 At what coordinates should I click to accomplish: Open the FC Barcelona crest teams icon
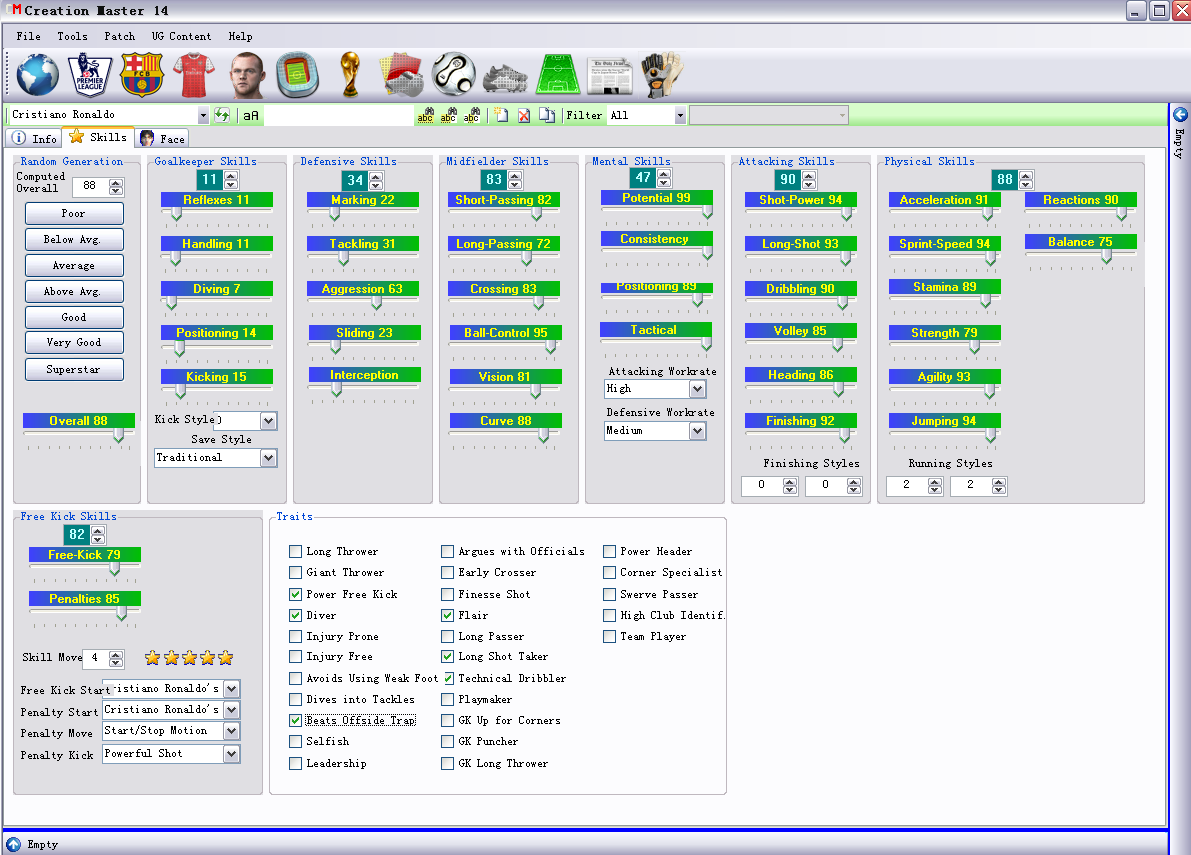click(x=142, y=74)
